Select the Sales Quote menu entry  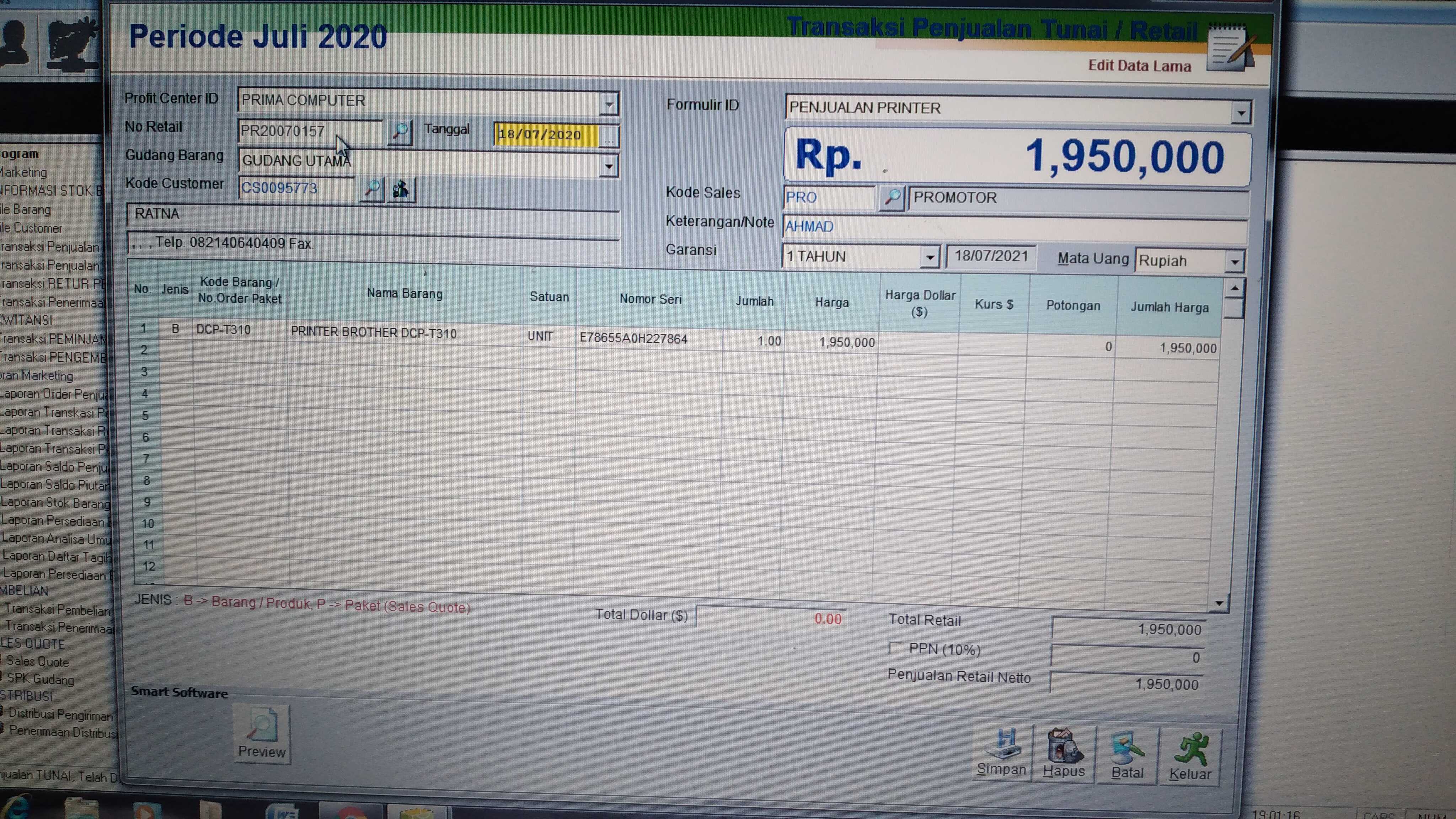coord(37,661)
